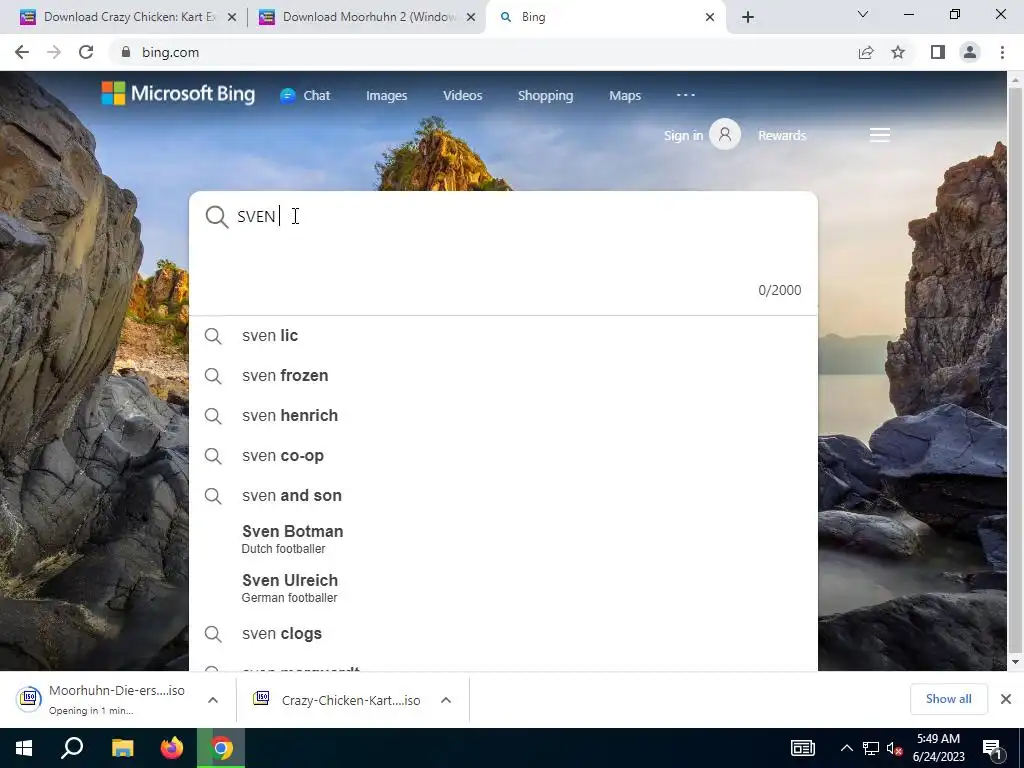Reload the Bing page

(86, 52)
